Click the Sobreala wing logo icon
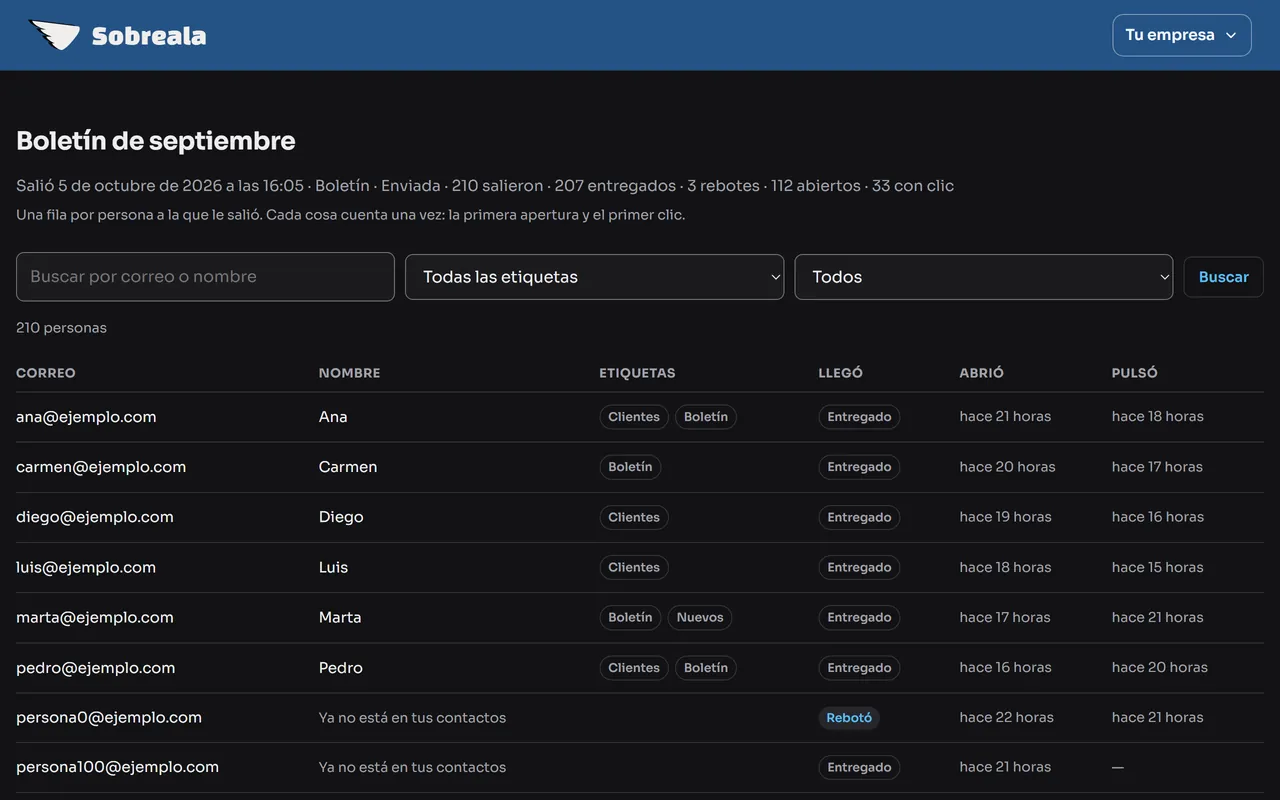 pos(54,35)
